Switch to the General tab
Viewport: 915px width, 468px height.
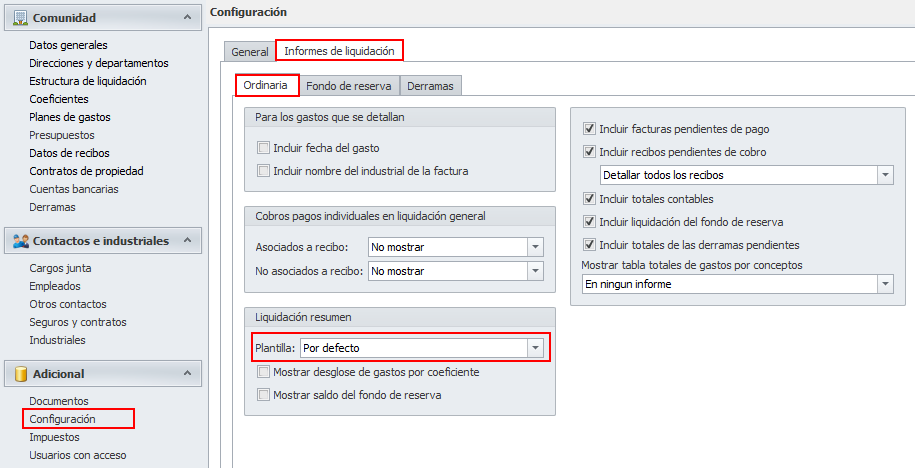[x=250, y=51]
